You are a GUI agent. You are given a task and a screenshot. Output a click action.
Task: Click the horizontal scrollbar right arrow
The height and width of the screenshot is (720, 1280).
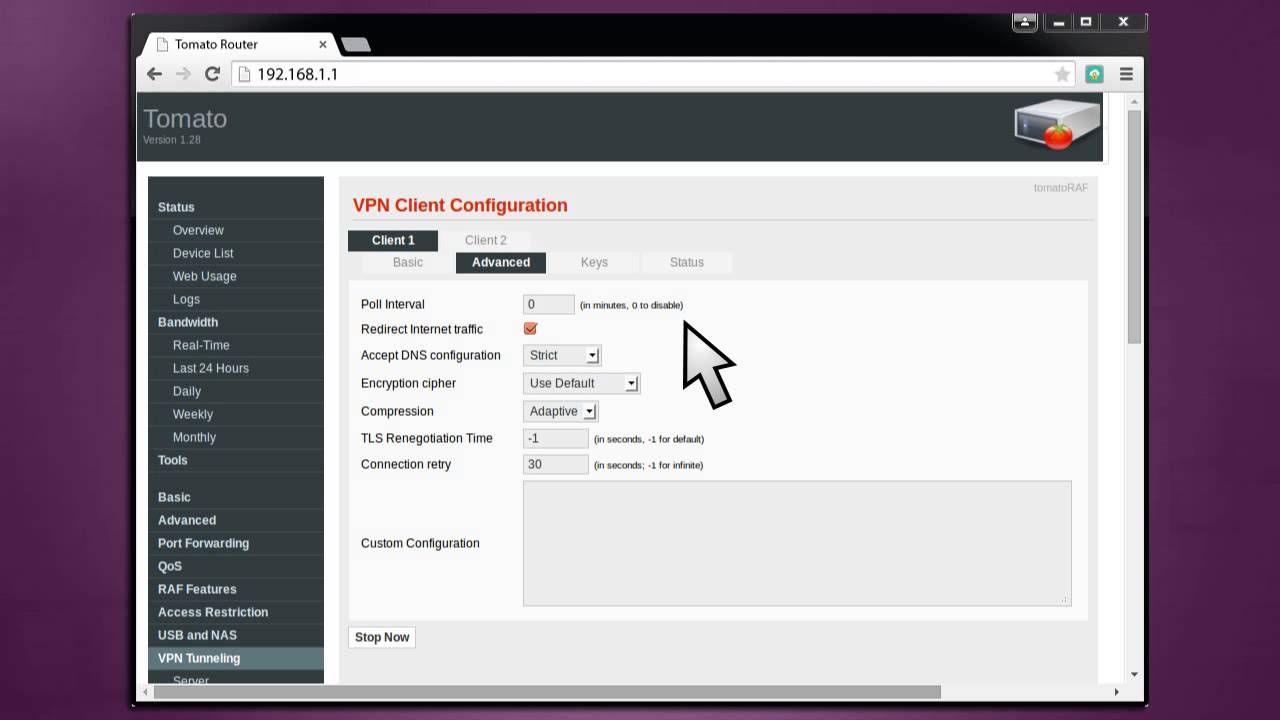(x=1117, y=692)
